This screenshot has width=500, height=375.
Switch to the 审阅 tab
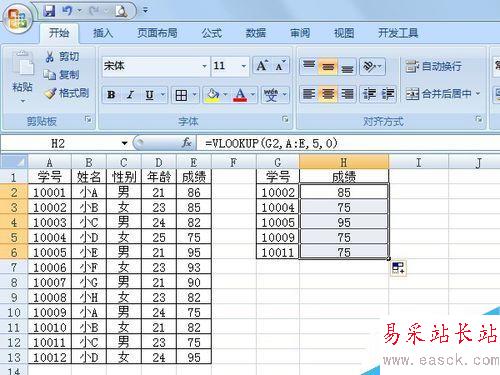[x=300, y=33]
